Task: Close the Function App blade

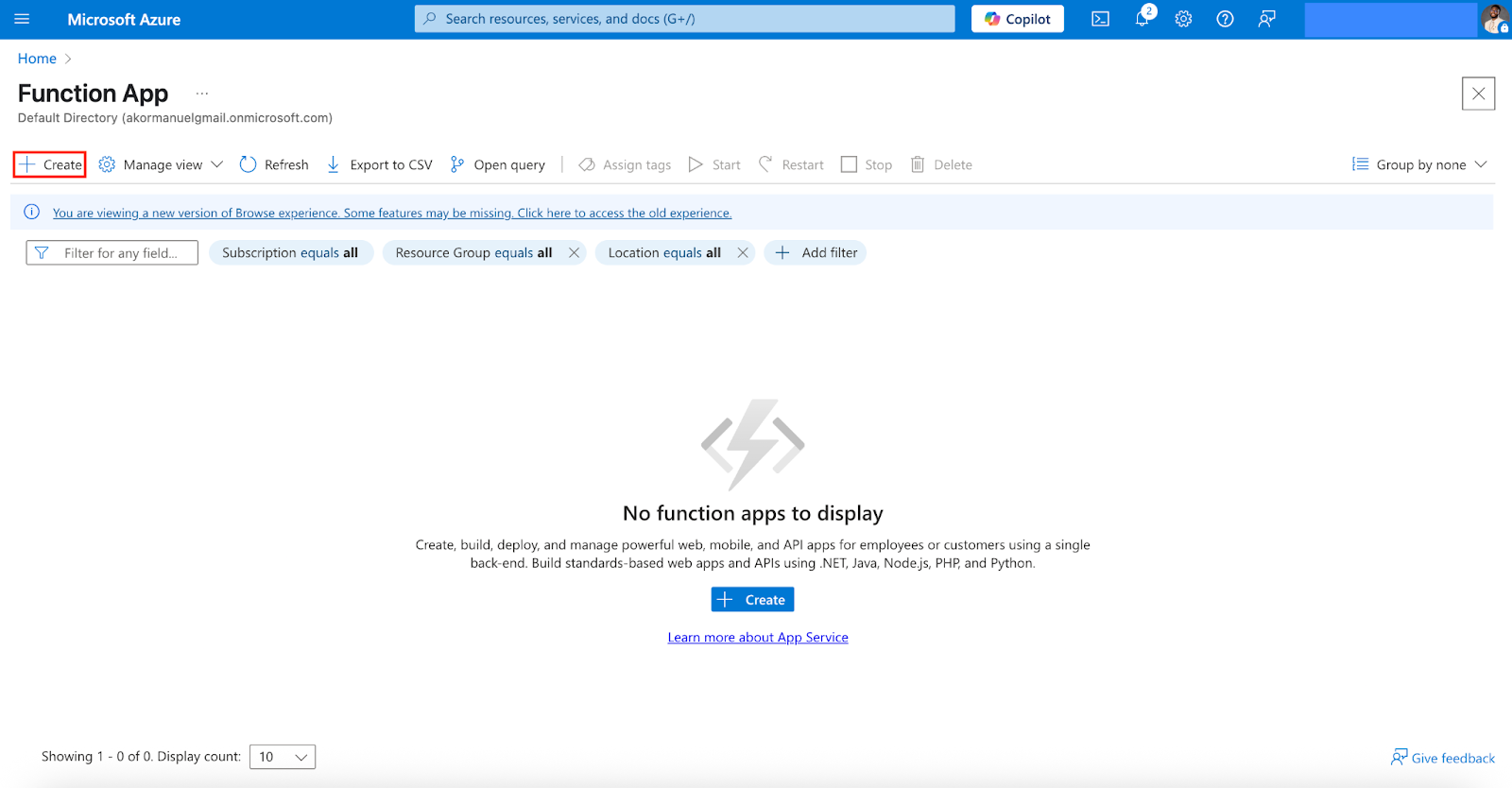Action: [x=1478, y=94]
